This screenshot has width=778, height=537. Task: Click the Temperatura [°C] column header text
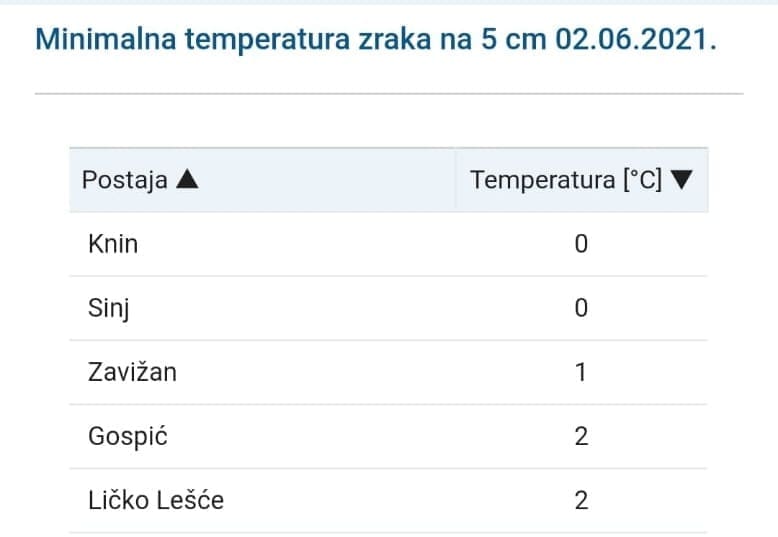coord(566,181)
